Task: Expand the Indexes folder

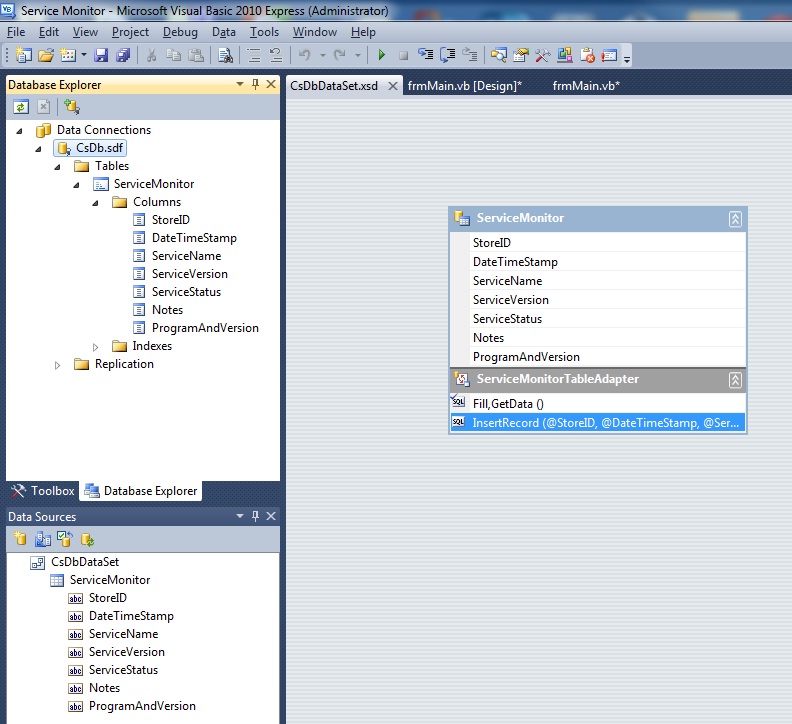Action: pos(95,347)
